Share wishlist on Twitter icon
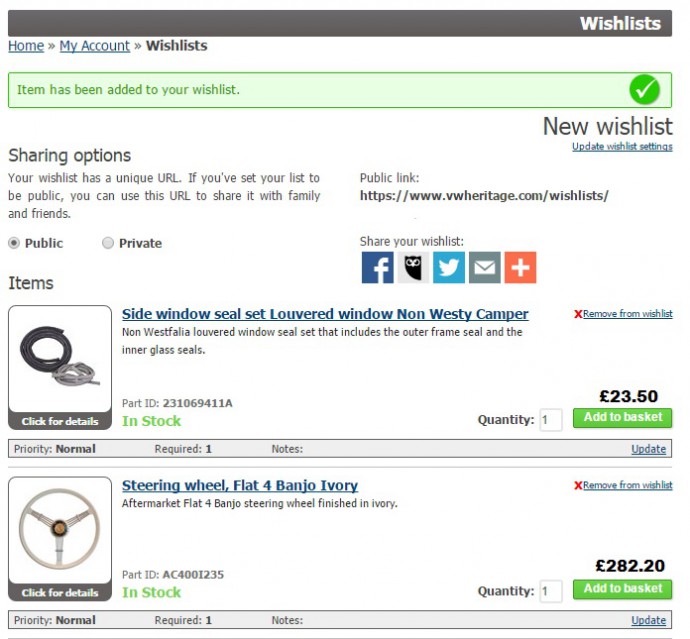 coord(449,268)
